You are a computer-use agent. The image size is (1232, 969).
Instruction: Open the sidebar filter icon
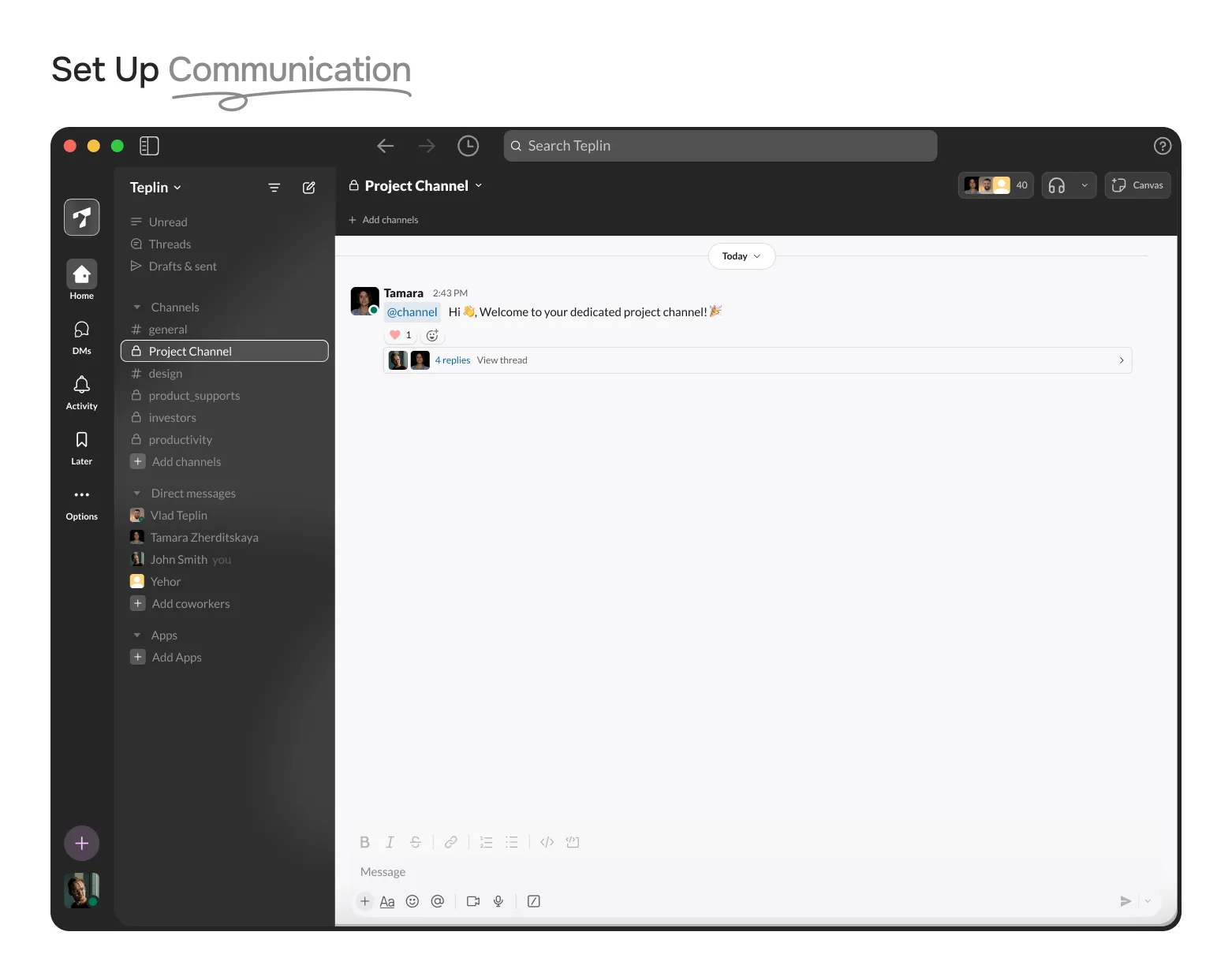coord(274,188)
